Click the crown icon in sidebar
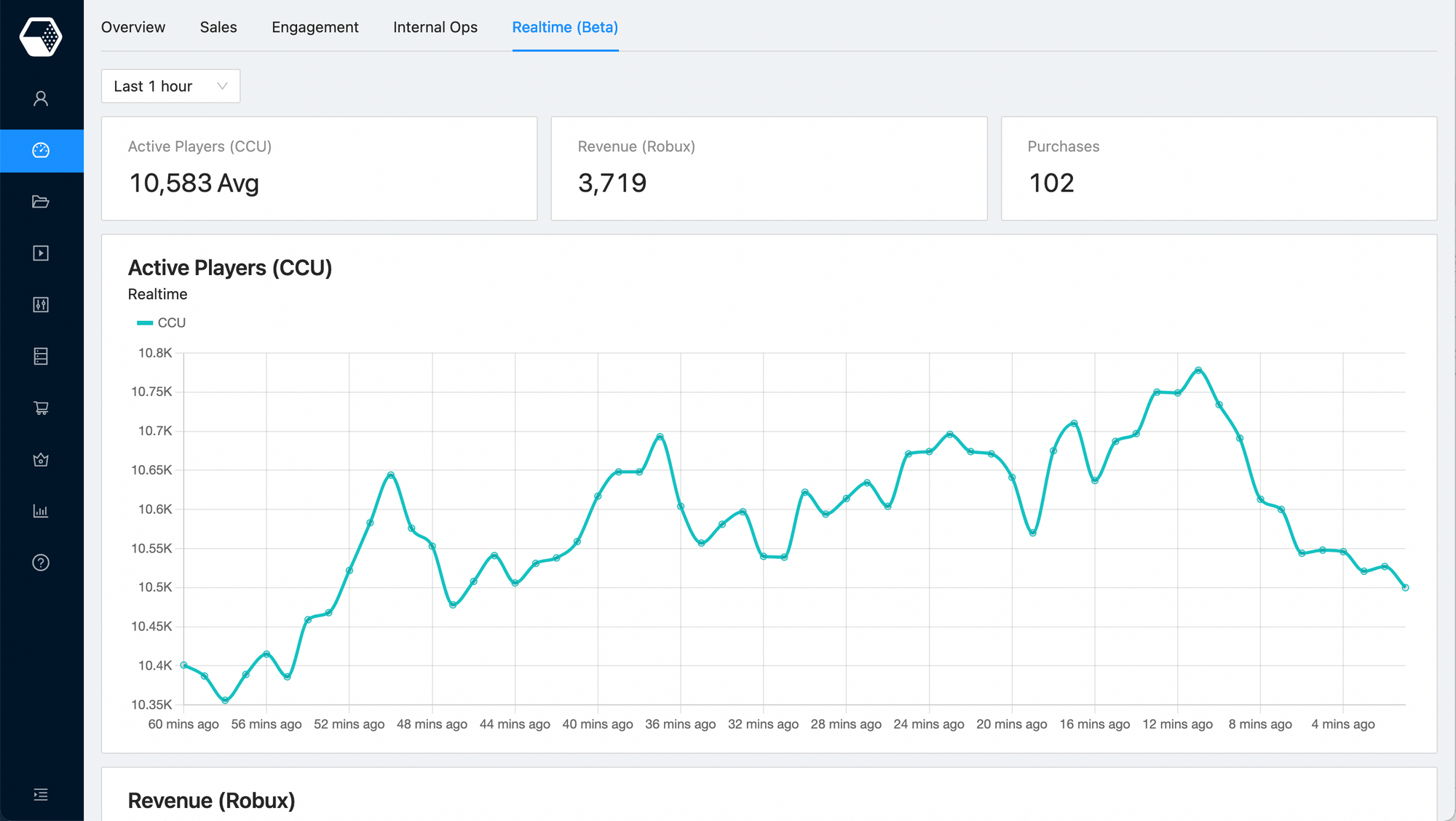 coord(41,460)
